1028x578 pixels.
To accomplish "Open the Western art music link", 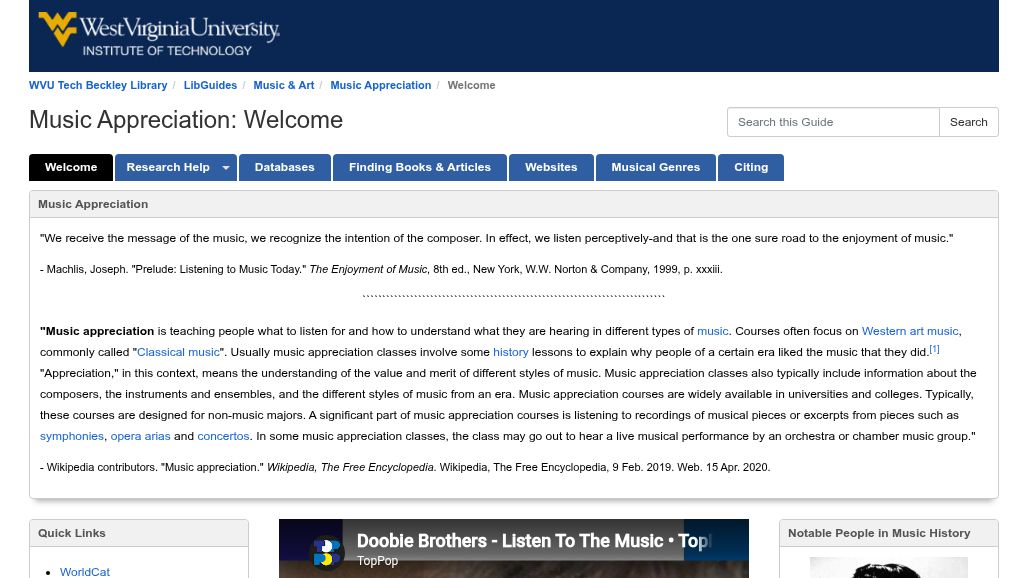I will click(x=910, y=332).
